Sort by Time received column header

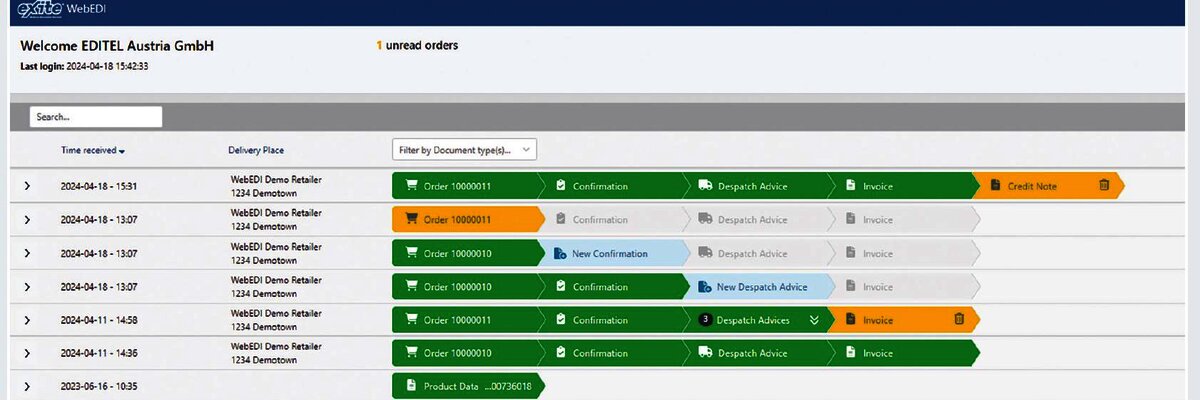point(92,151)
